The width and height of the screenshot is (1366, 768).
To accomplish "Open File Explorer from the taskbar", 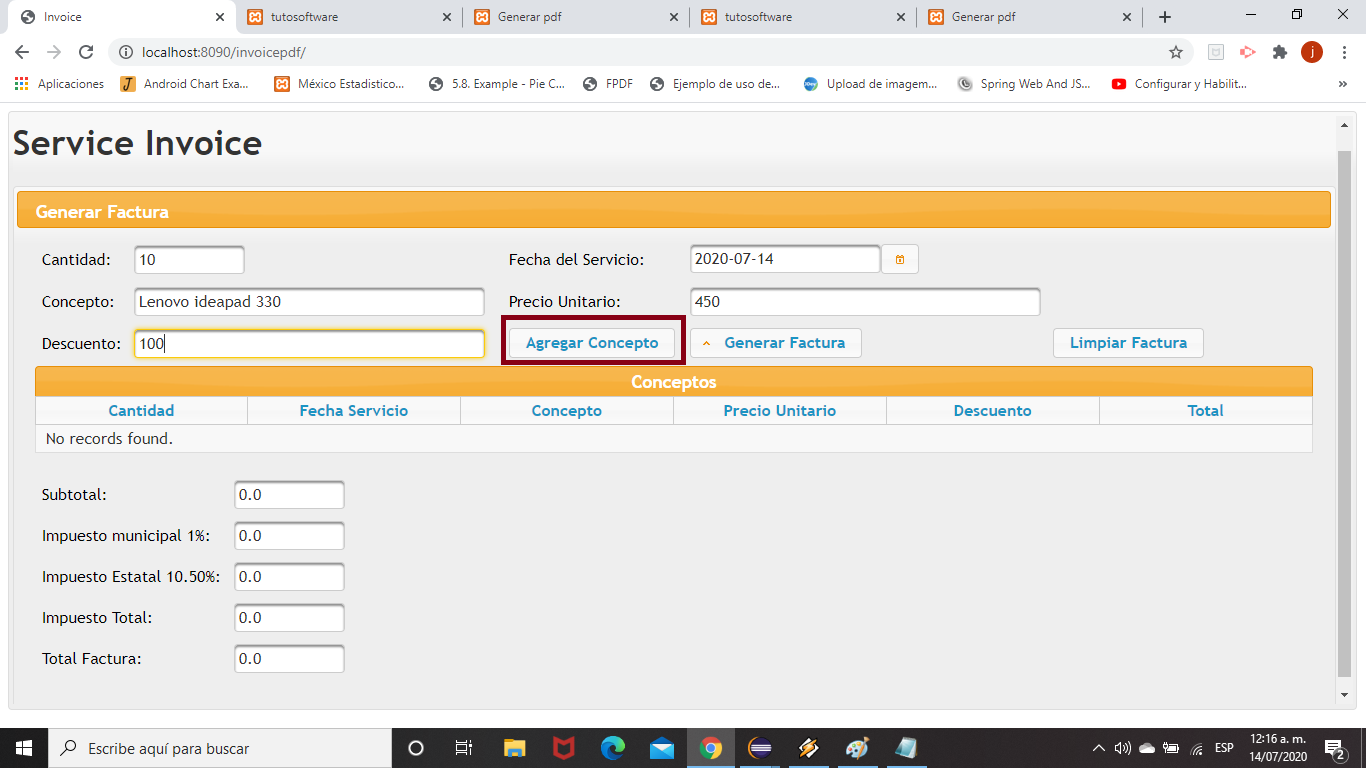I will [515, 748].
